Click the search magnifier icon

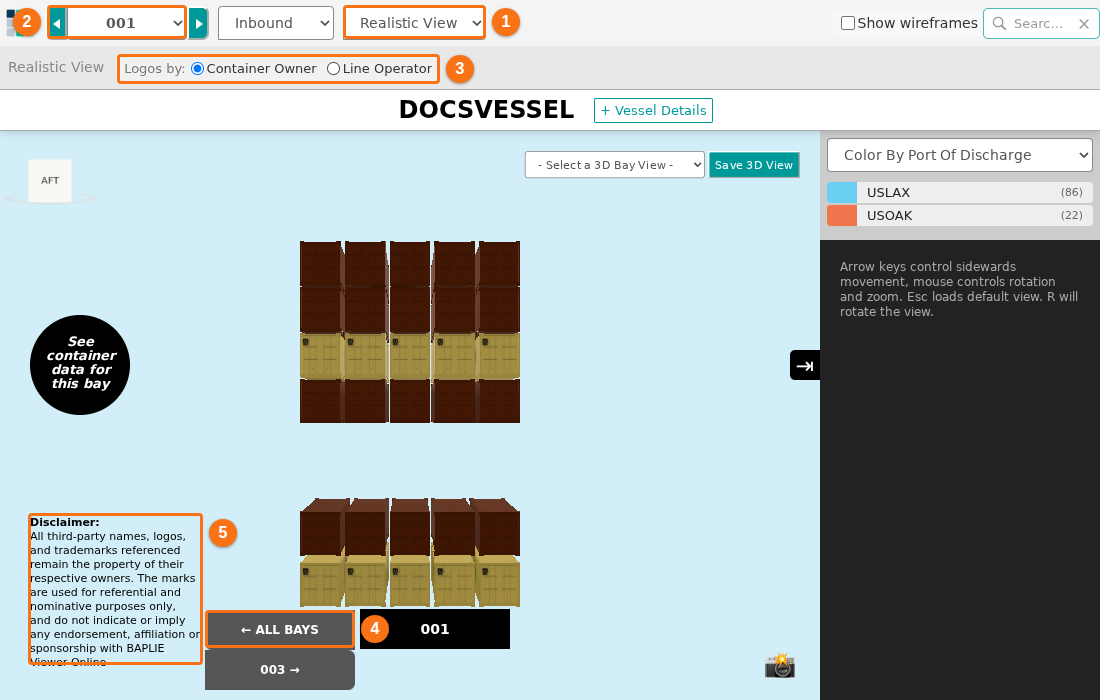pyautogui.click(x=999, y=24)
